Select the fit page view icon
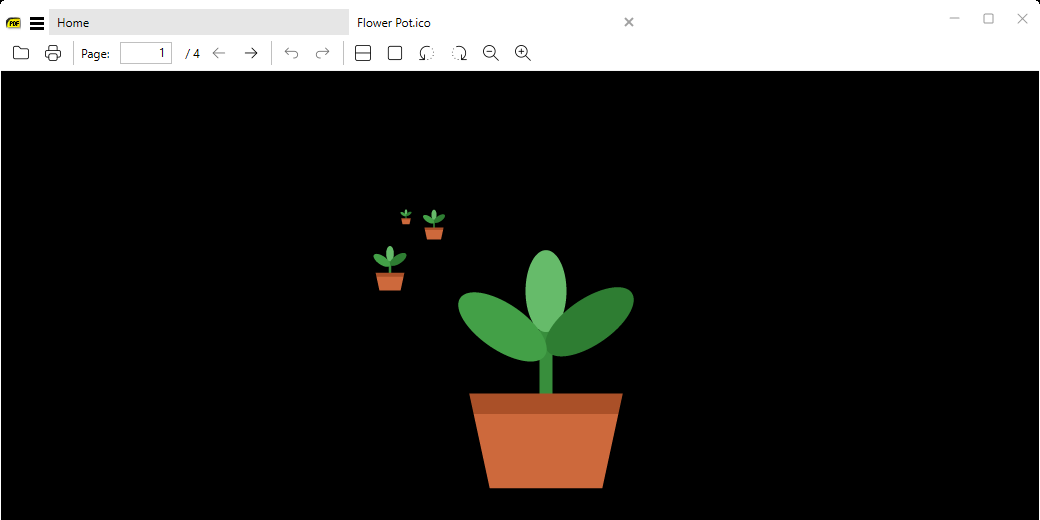This screenshot has width=1040, height=520. point(395,53)
